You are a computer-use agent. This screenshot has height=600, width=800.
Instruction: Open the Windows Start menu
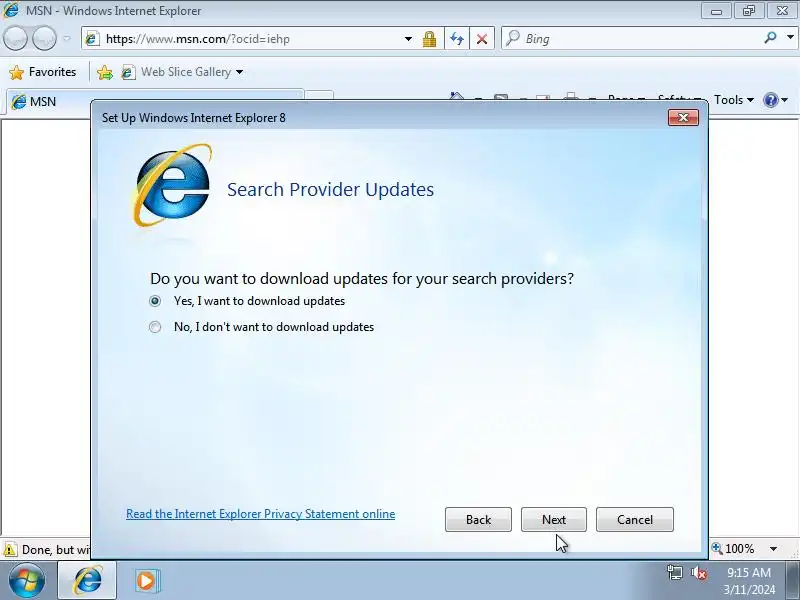point(26,581)
